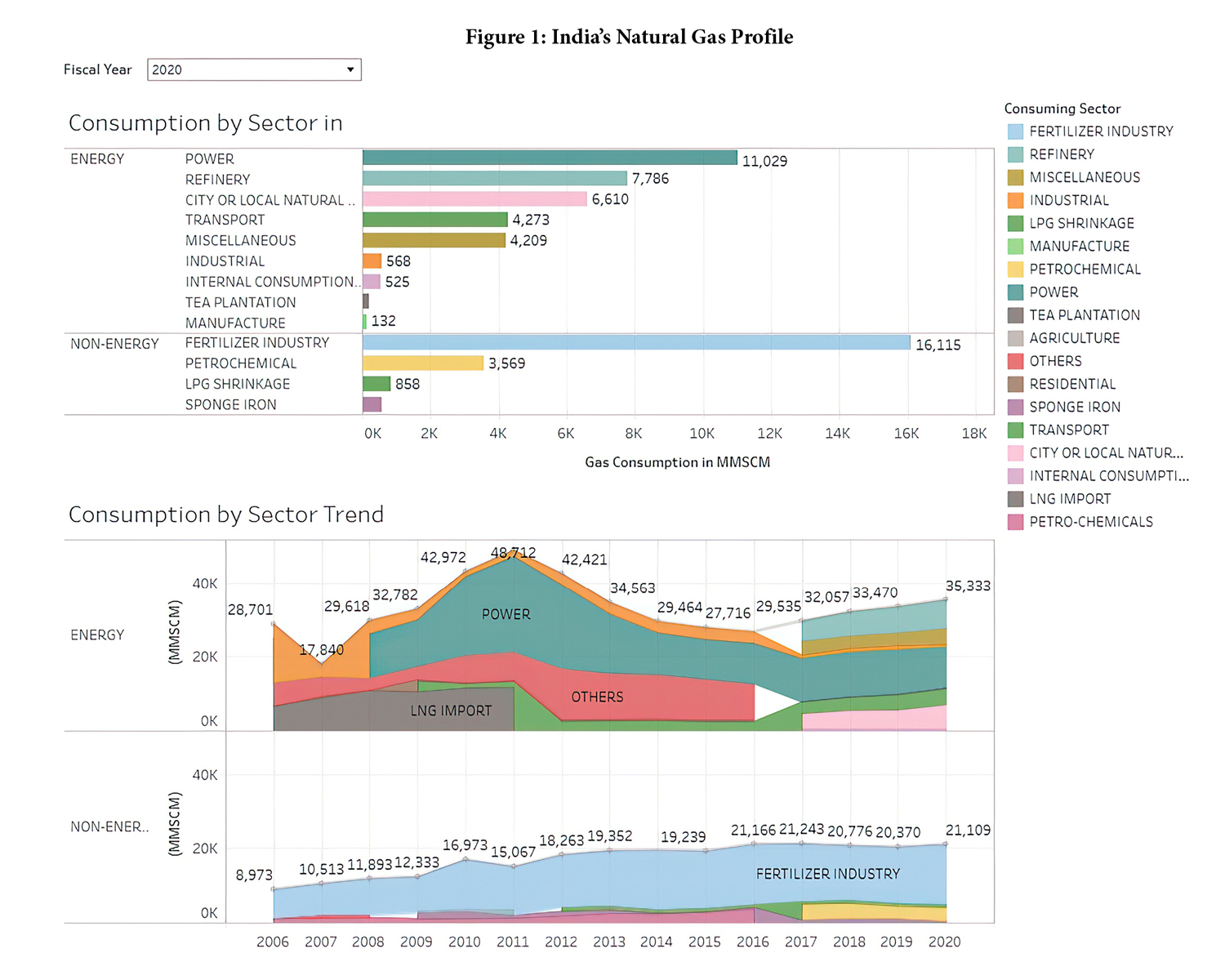Click the Power legend color square
The image size is (1225, 980).
1015,292
